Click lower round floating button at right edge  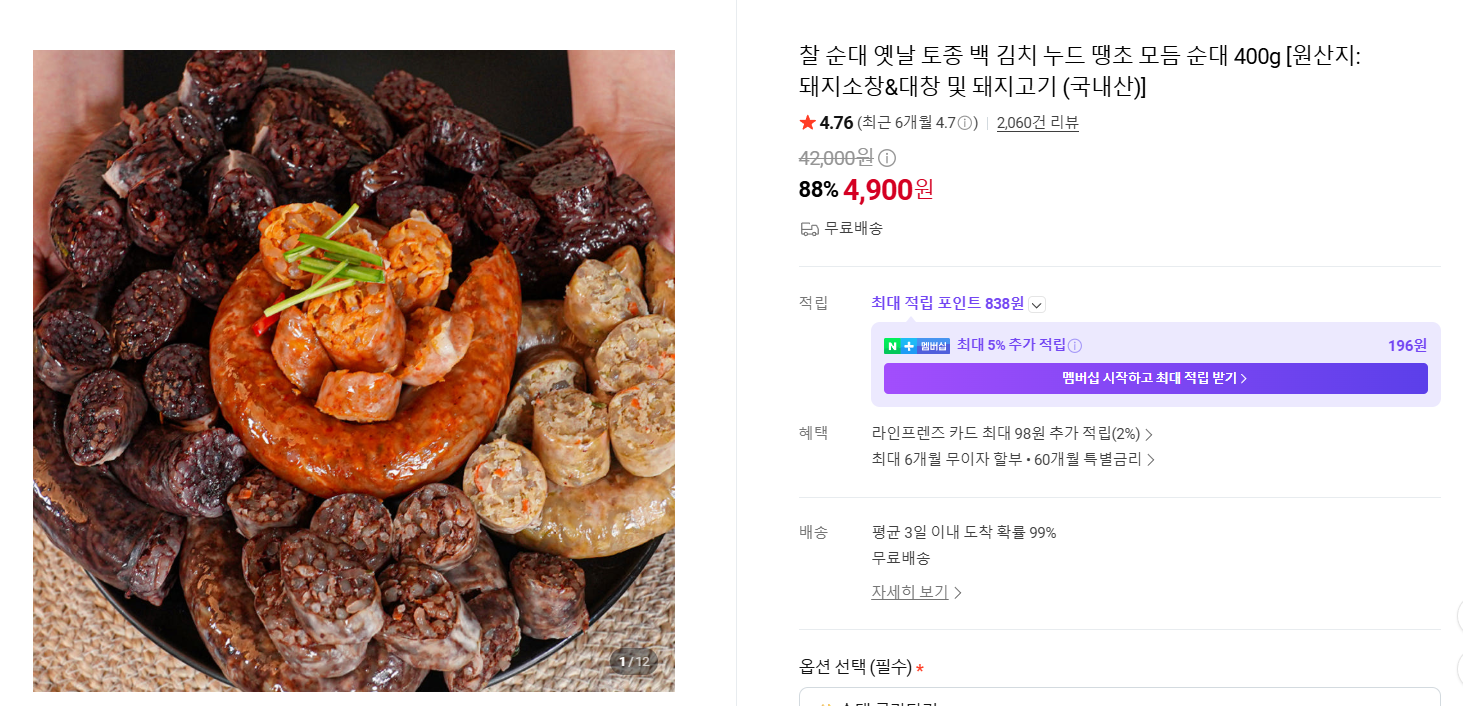click(1460, 668)
